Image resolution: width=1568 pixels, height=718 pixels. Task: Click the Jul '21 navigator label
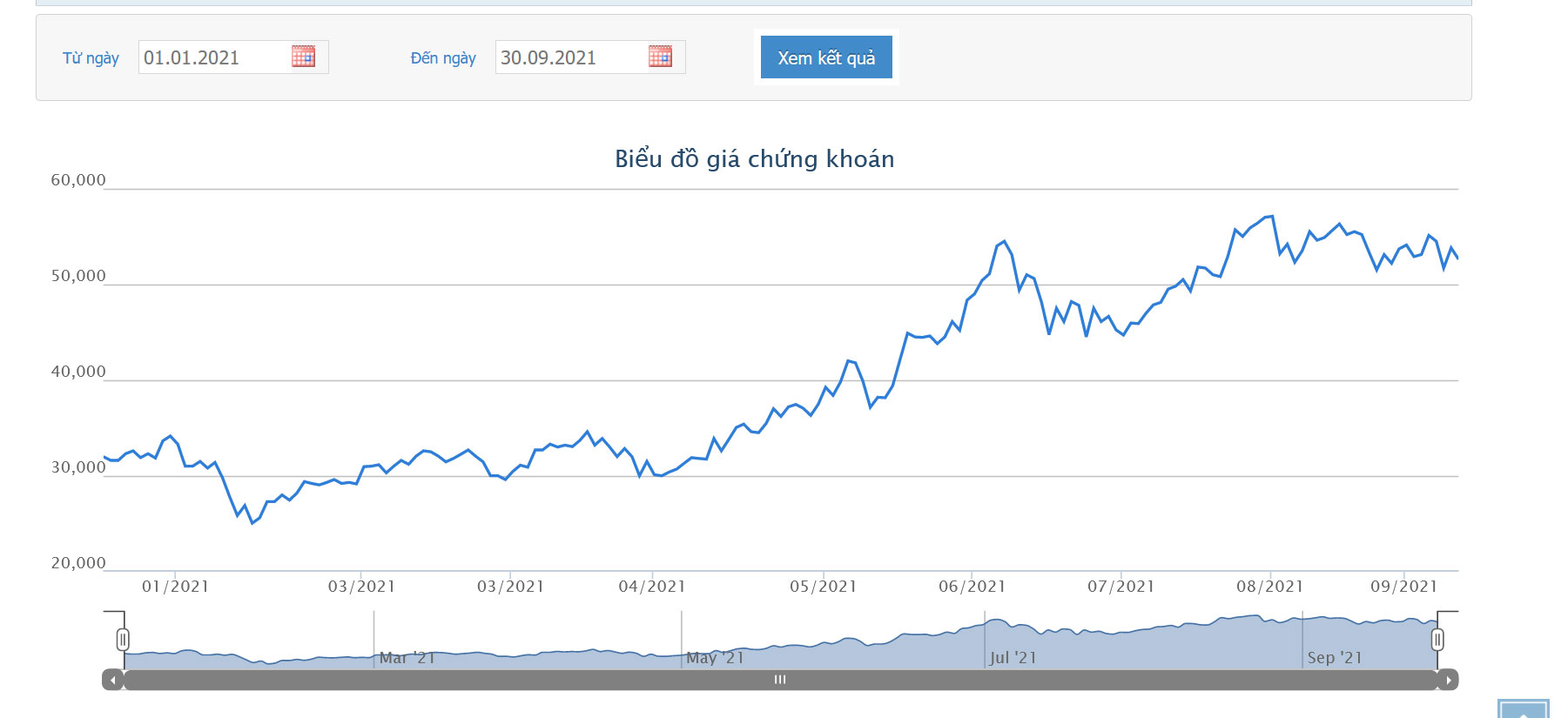pyautogui.click(x=1013, y=658)
